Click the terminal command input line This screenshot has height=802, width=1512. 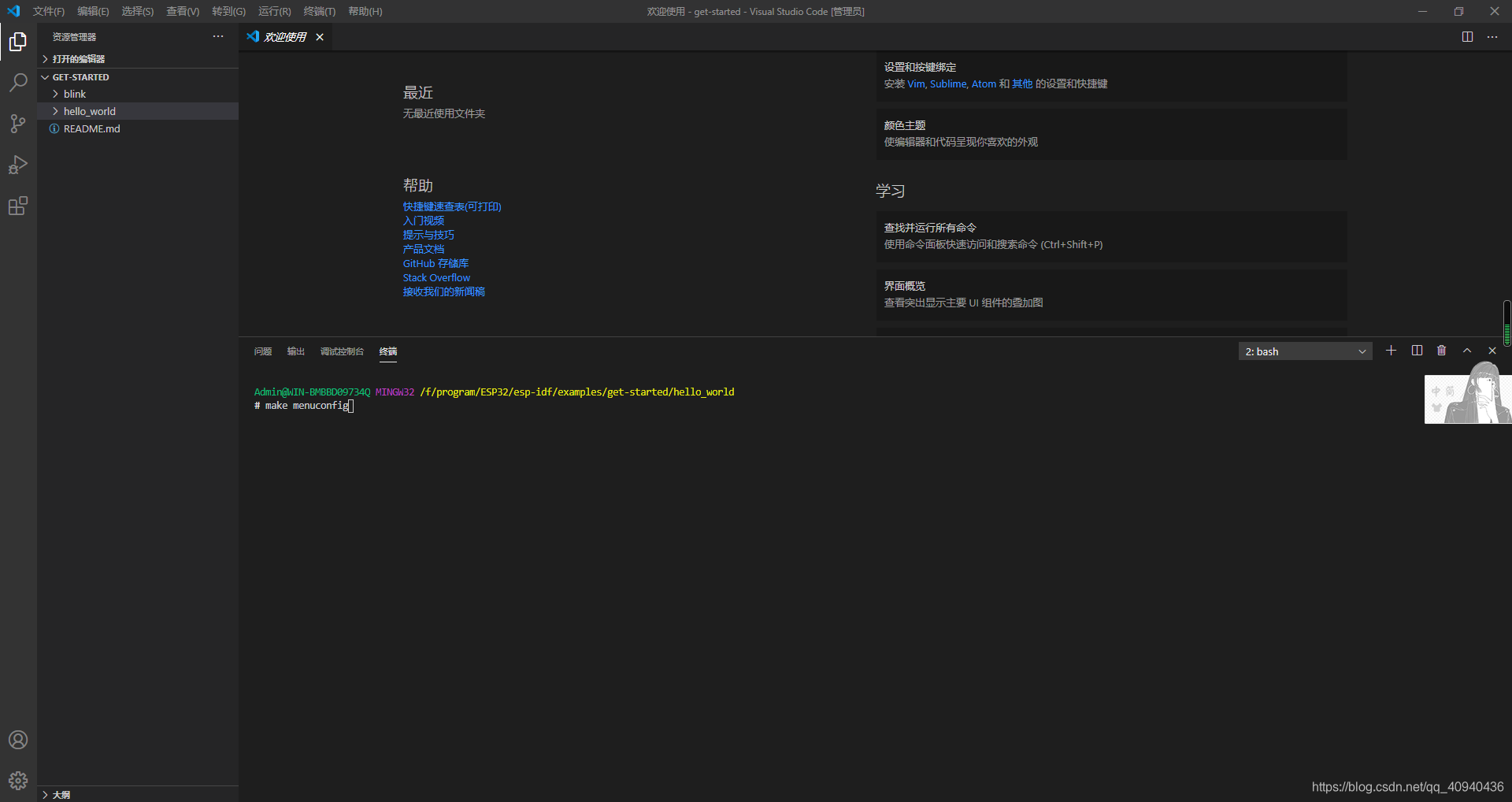tap(304, 406)
